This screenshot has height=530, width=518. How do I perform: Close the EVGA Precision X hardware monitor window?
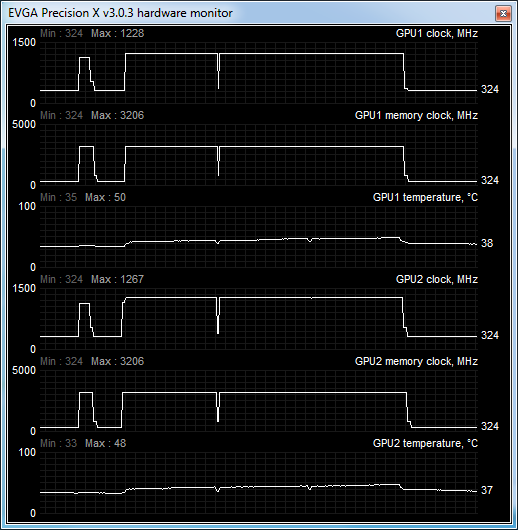[503, 14]
